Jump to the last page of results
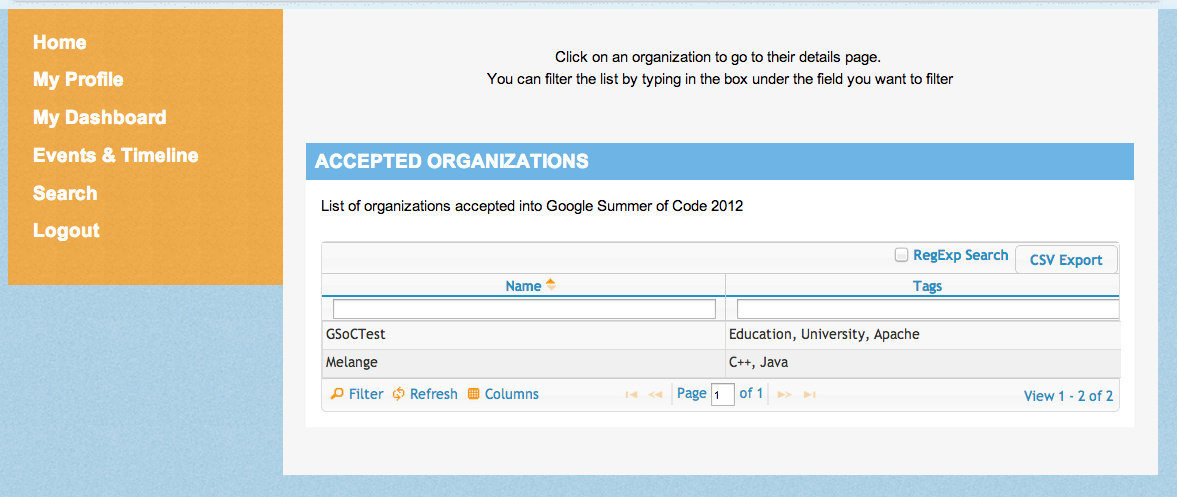 click(809, 395)
